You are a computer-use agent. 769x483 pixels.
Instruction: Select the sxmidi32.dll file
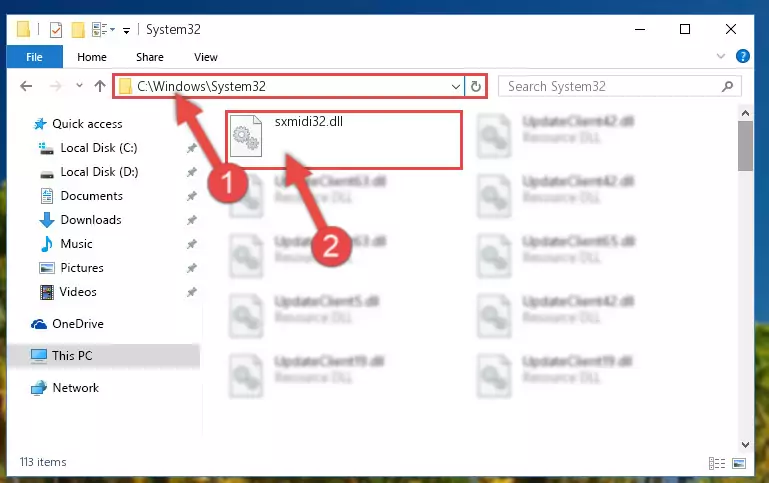click(x=343, y=140)
